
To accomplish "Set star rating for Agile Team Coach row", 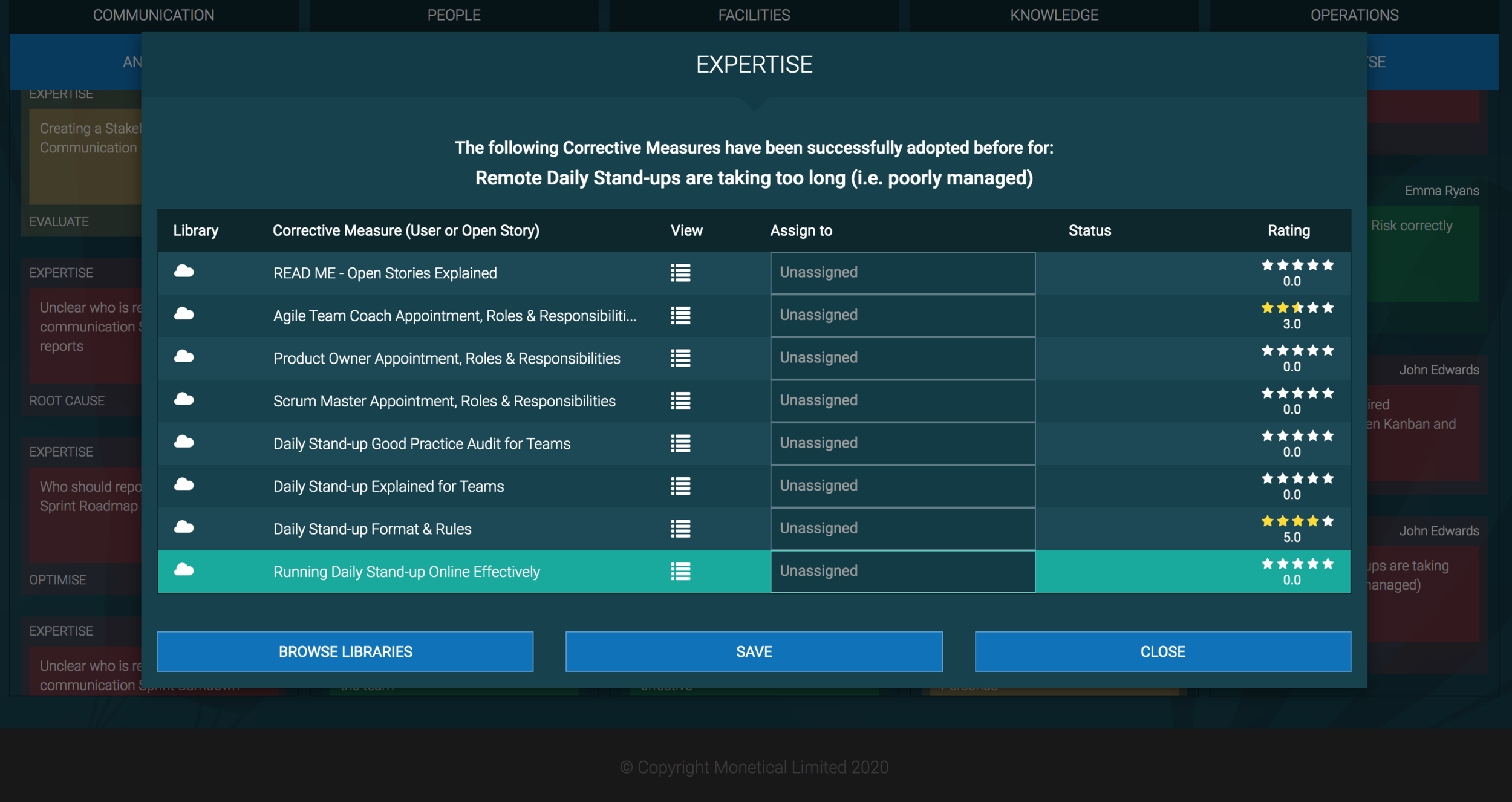I will [x=1297, y=308].
